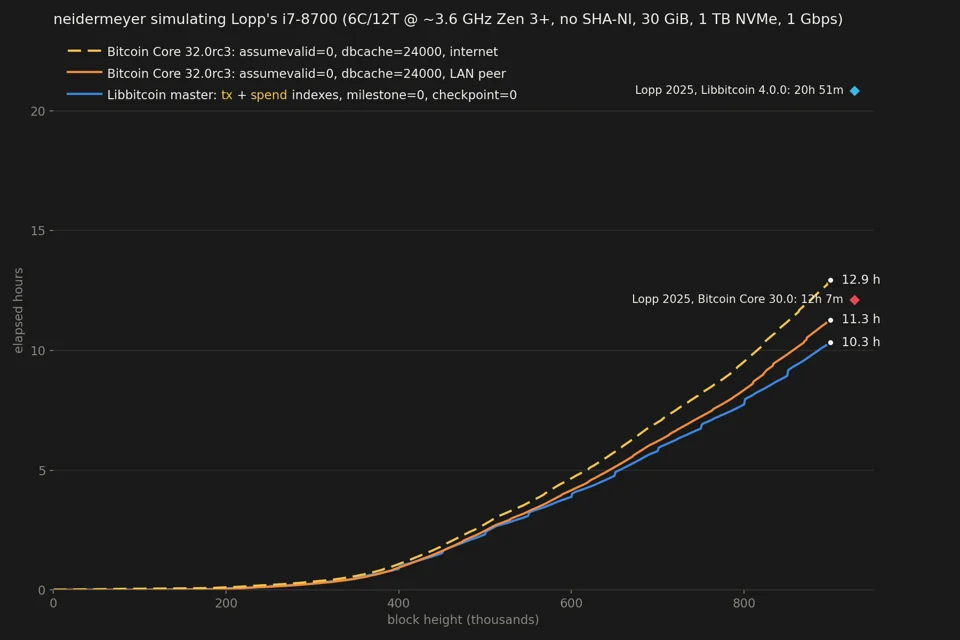Image resolution: width=960 pixels, height=640 pixels.
Task: Click the blue diamond marker for Libbitcoin 4.0.0
Action: pos(855,91)
